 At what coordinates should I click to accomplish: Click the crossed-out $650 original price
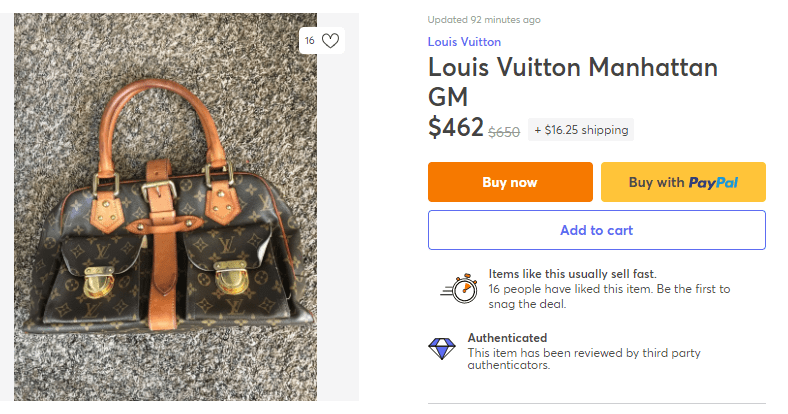point(504,131)
